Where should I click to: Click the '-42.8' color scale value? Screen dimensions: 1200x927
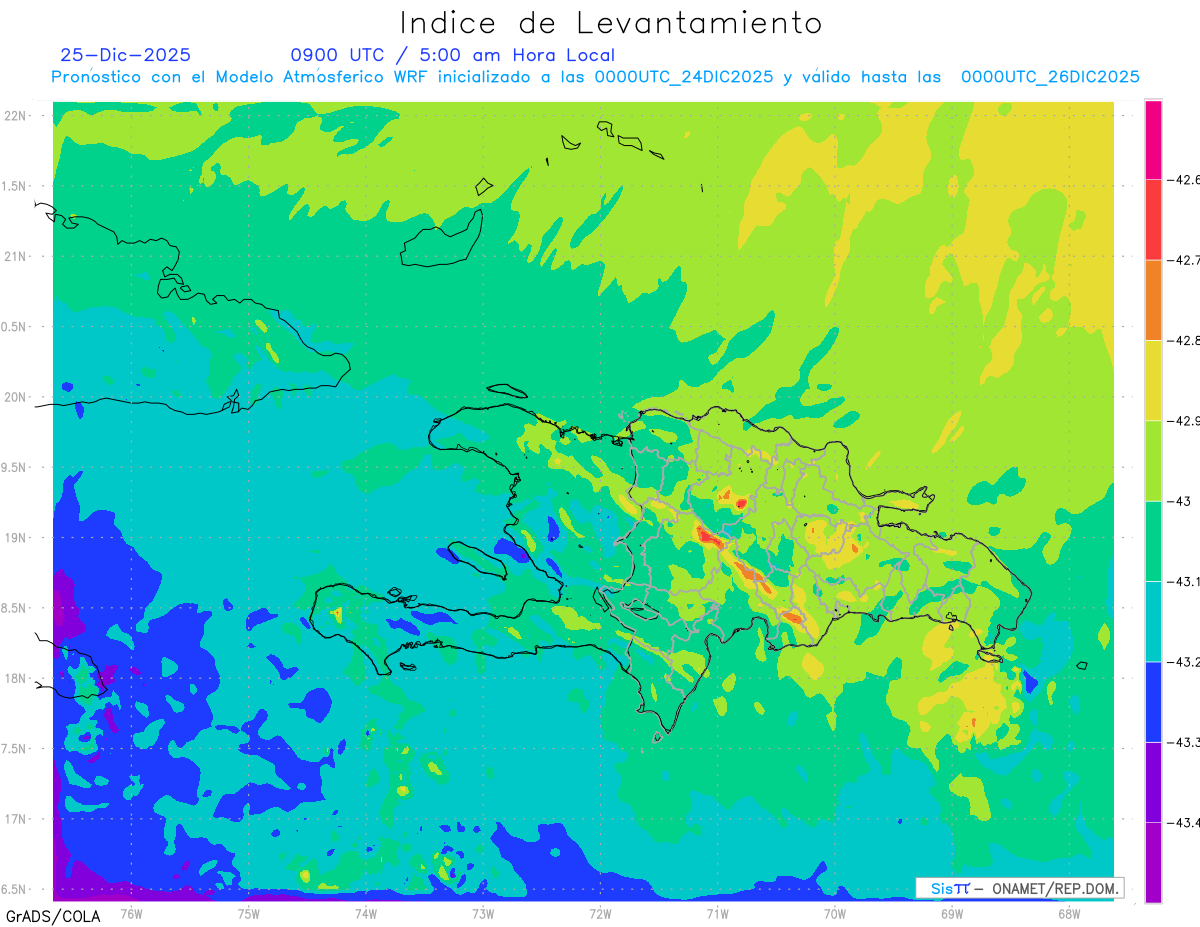(1182, 341)
